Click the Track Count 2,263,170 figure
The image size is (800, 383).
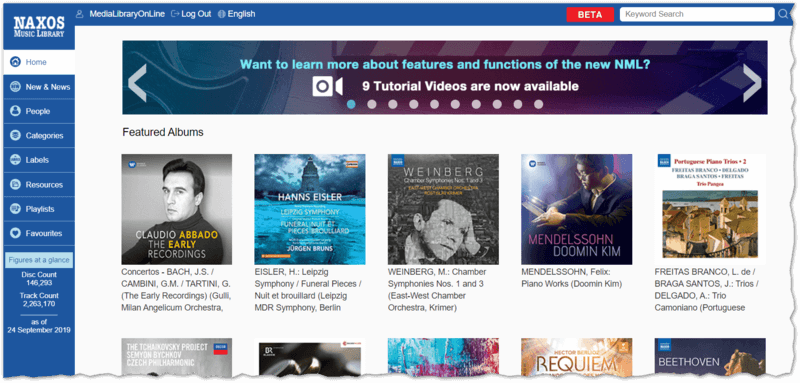(39, 300)
